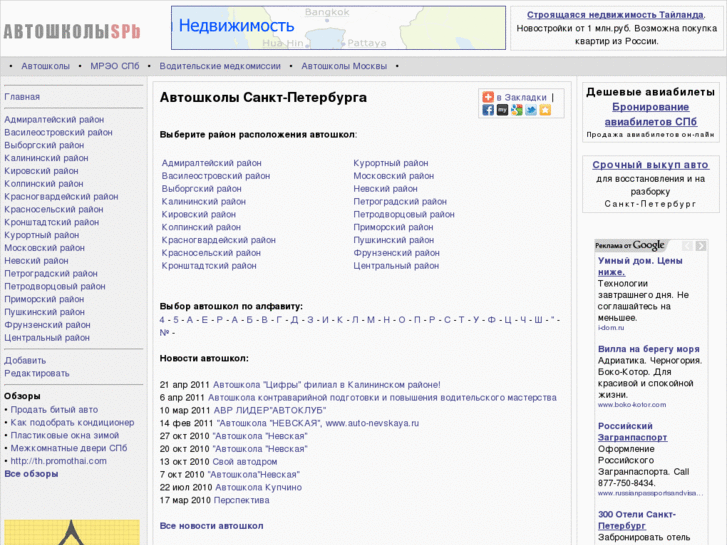Open 'Вилла на берегу моря' ad

click(649, 349)
